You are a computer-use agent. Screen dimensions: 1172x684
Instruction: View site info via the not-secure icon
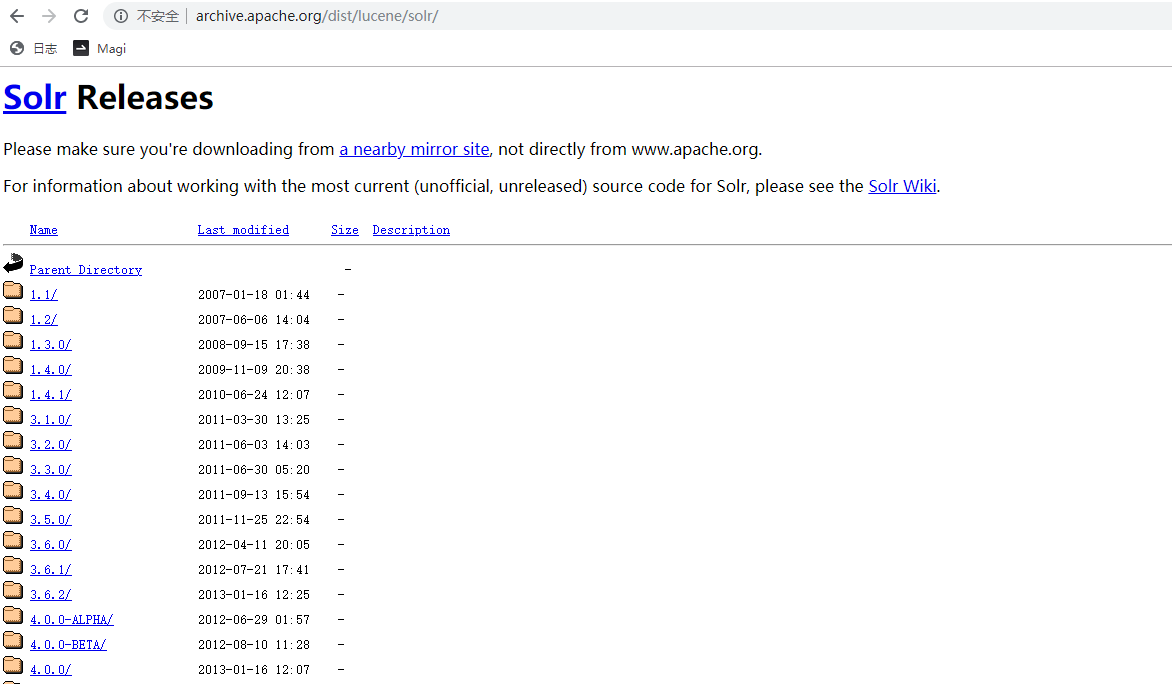click(x=120, y=16)
